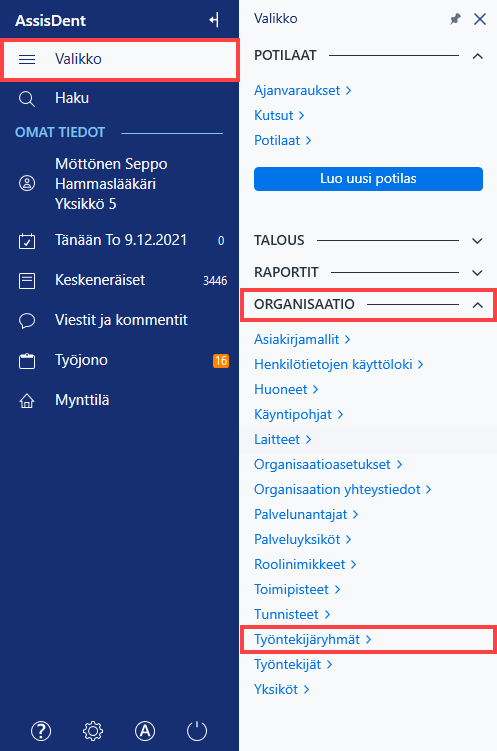Open user profile icon for Möttönen Seppo
Screen dimensions: 497x751
point(27,183)
